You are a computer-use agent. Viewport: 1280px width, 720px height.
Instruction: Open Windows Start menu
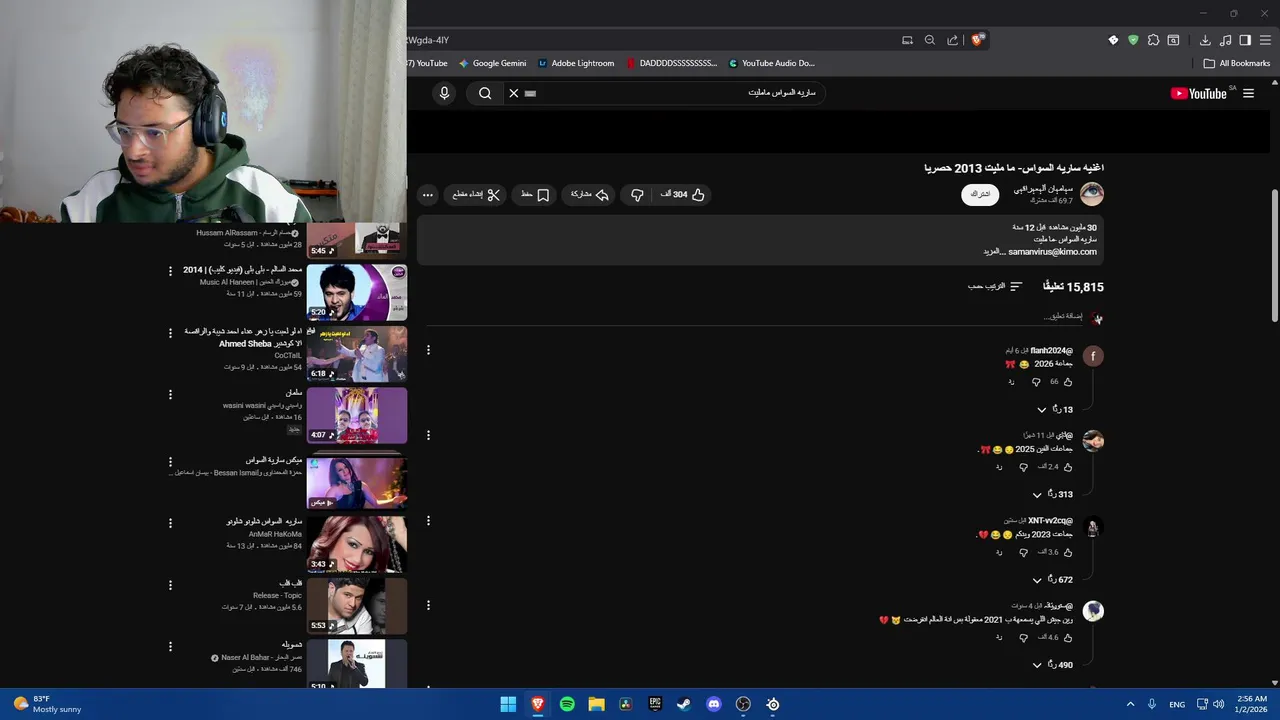(x=508, y=704)
